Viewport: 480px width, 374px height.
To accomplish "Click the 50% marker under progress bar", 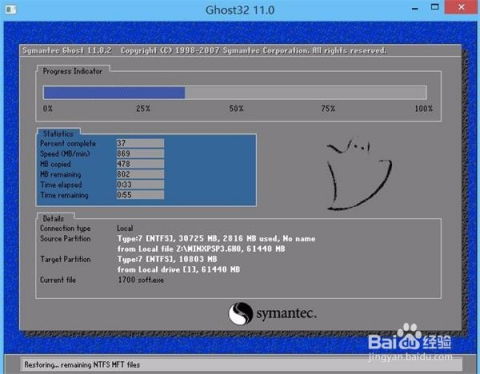I will (x=236, y=108).
